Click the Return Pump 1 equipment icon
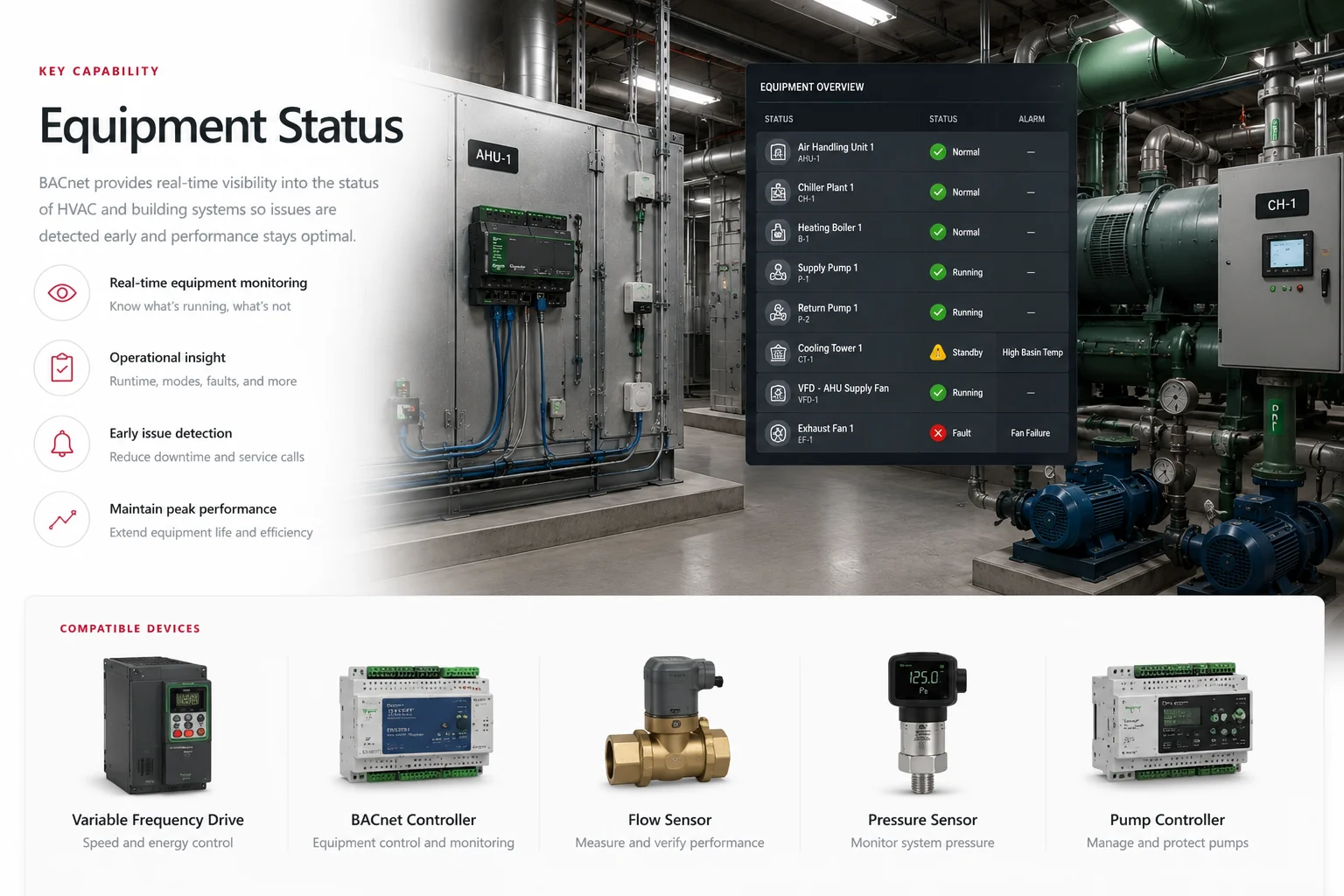This screenshot has height=896, width=1344. pos(778,312)
